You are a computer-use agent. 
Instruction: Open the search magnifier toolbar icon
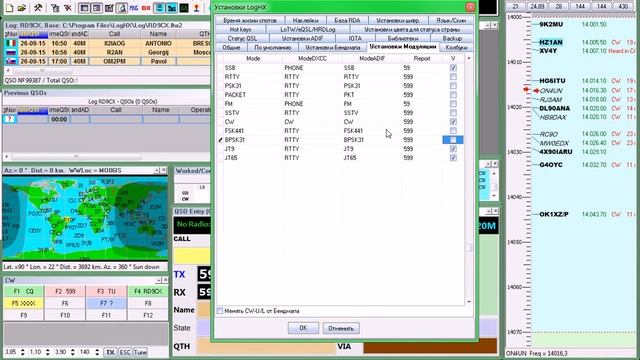(122, 7)
